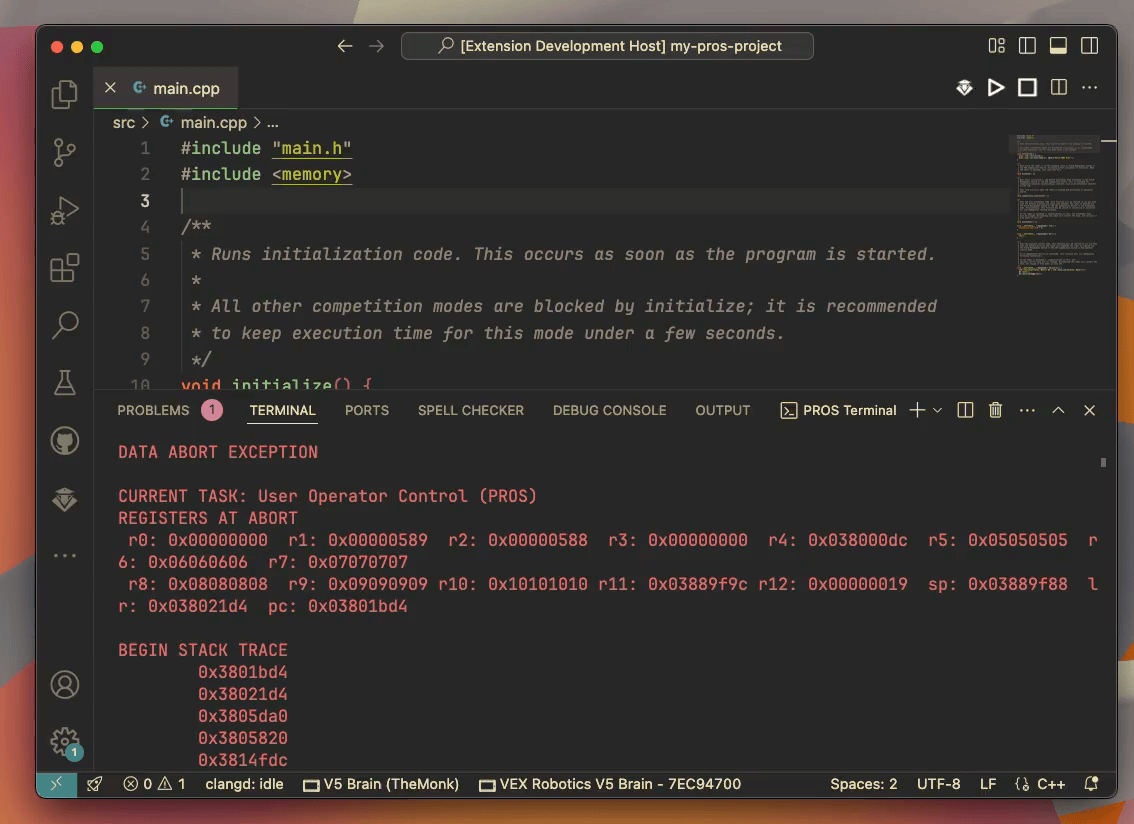Open the Source Control view
Screen dimensions: 1134x824
[64, 153]
